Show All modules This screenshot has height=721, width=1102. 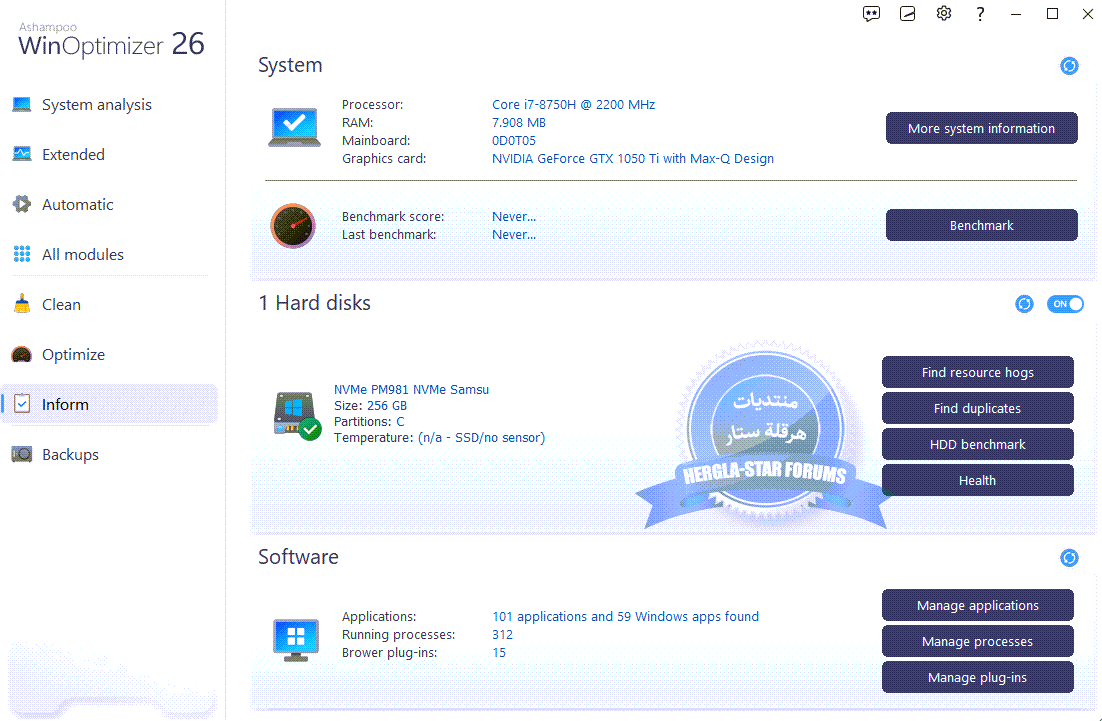(x=83, y=254)
